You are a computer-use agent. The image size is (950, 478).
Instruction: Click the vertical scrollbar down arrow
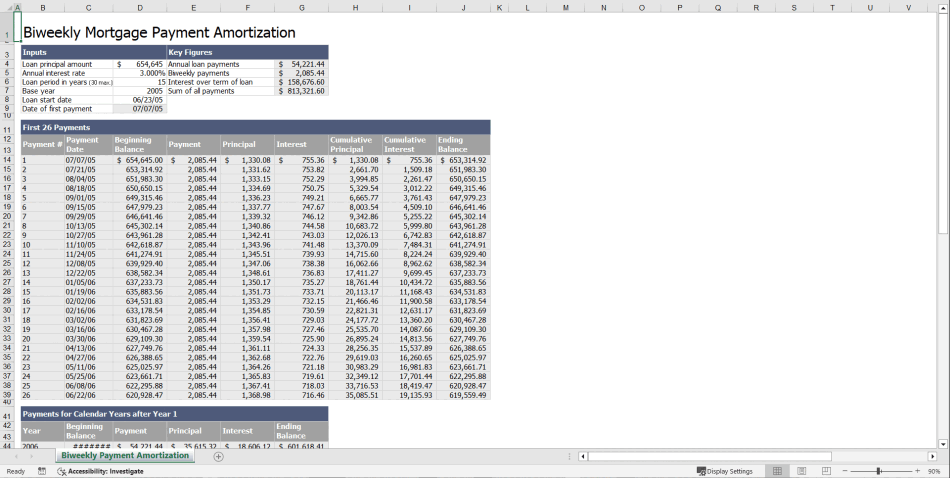click(x=943, y=444)
